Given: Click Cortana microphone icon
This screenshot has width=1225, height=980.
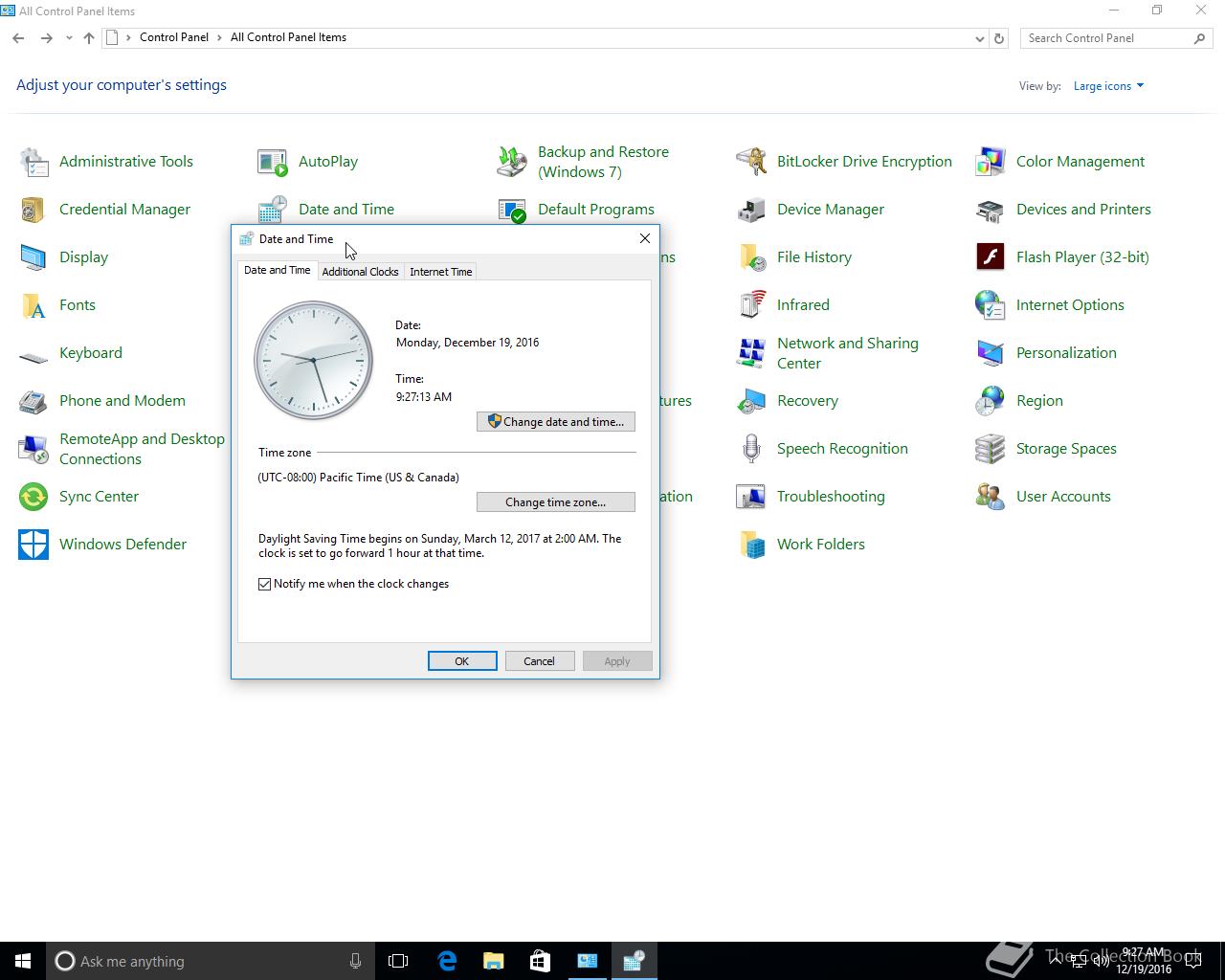Looking at the screenshot, I should click(355, 961).
